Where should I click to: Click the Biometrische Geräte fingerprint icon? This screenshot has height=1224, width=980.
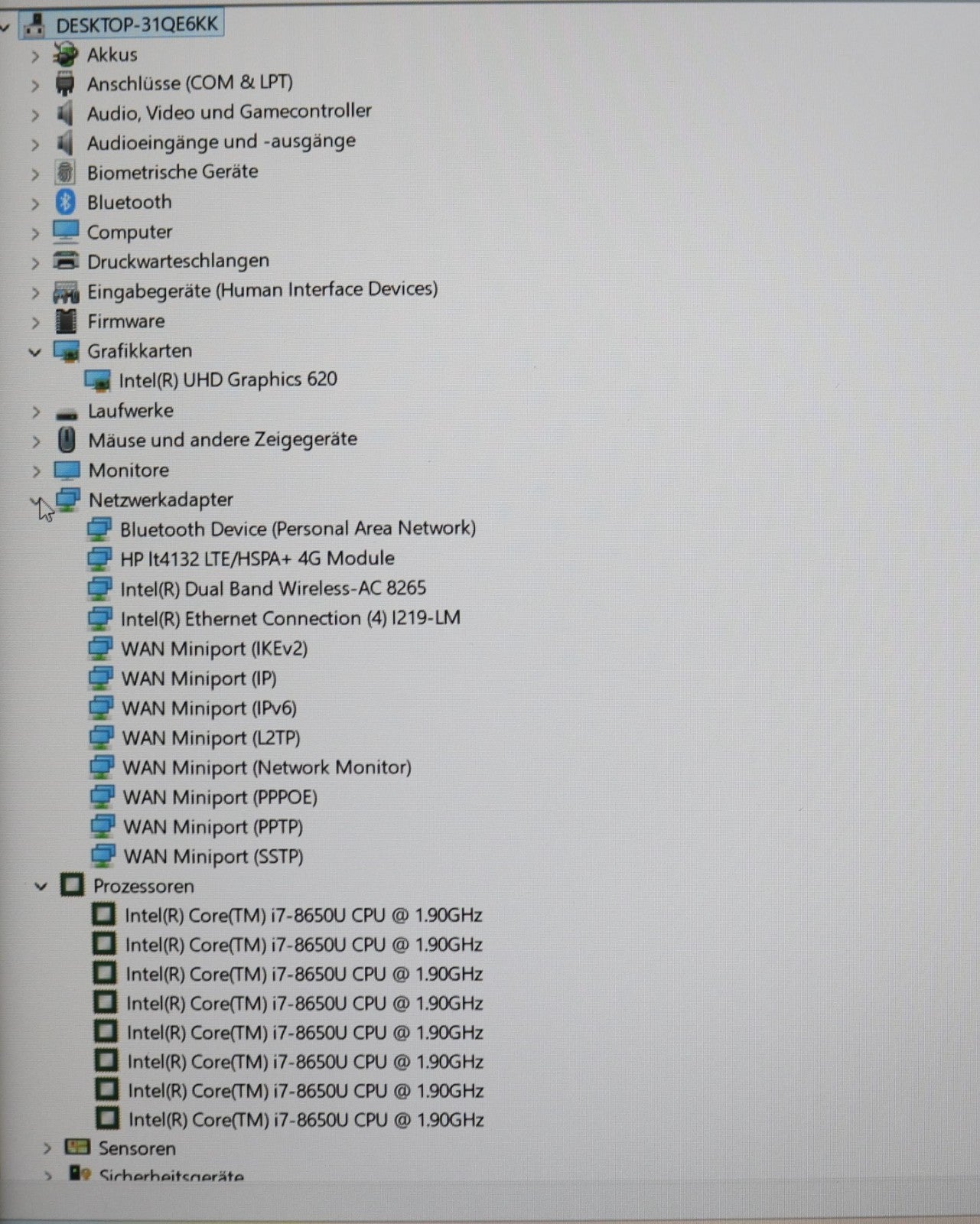click(x=66, y=172)
